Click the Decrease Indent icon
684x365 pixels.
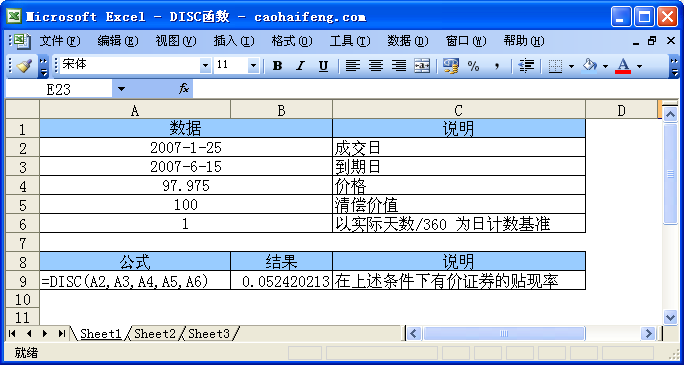click(527, 66)
